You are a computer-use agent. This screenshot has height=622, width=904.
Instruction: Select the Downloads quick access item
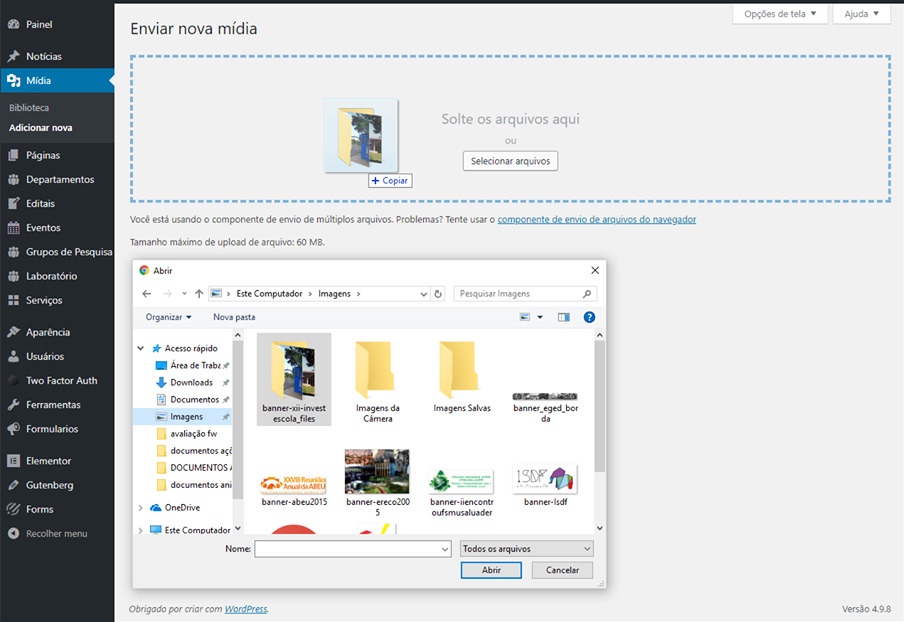[191, 382]
